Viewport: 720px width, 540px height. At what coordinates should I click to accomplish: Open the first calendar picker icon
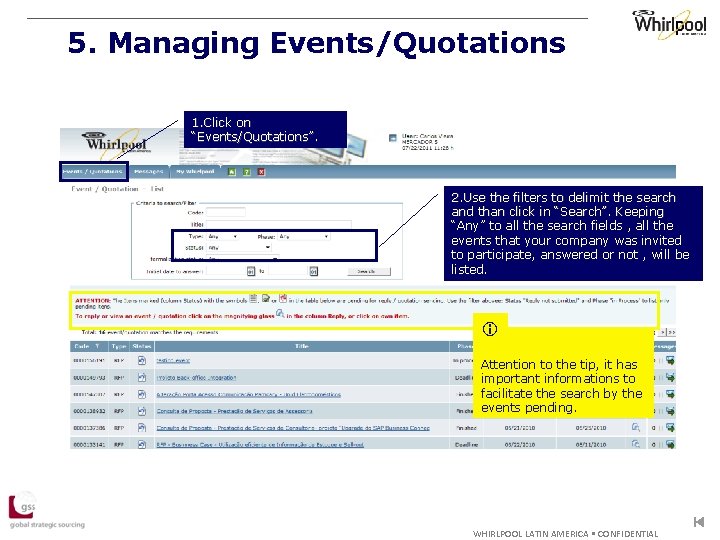pos(251,271)
